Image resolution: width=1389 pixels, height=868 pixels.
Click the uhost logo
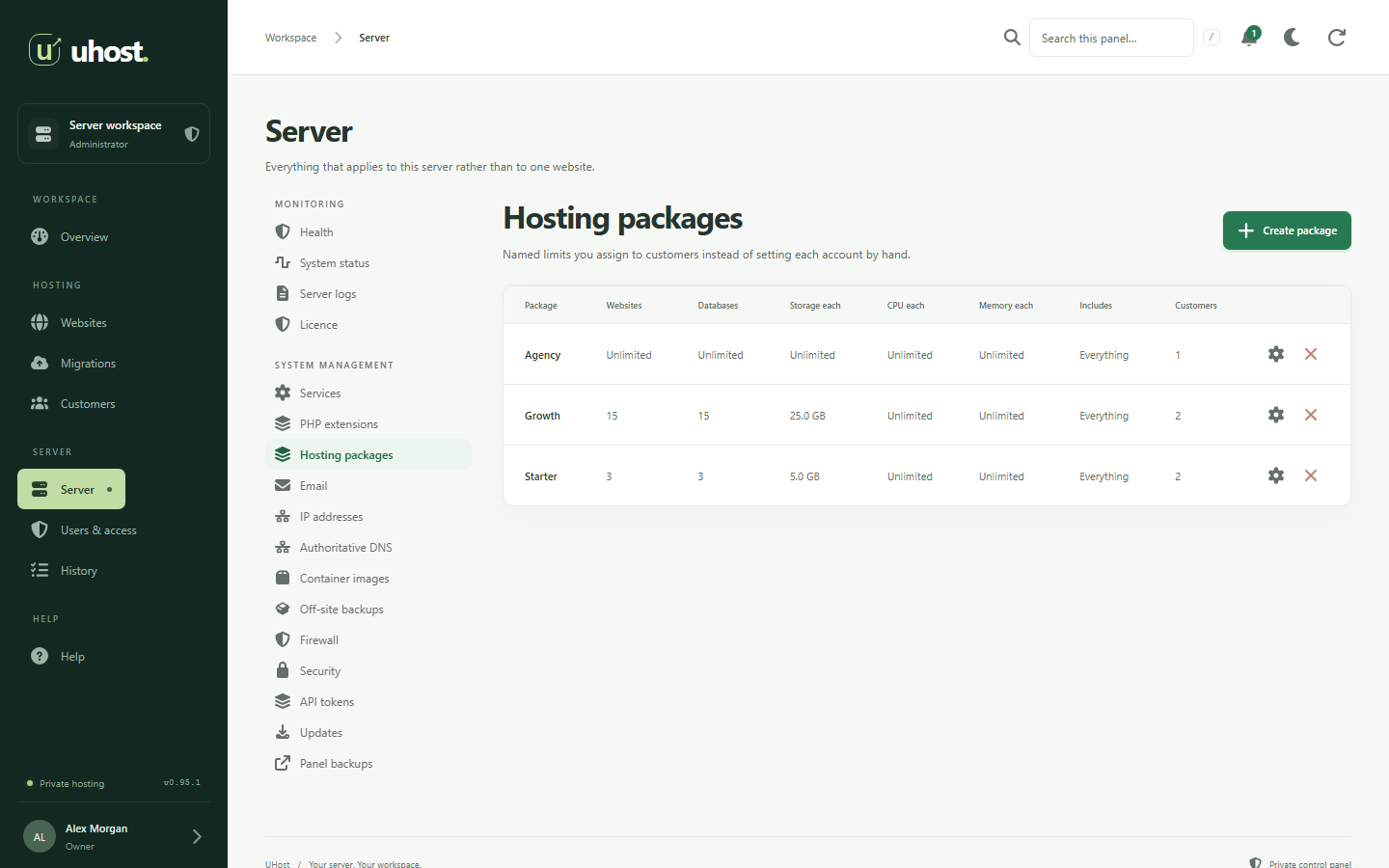click(x=89, y=50)
